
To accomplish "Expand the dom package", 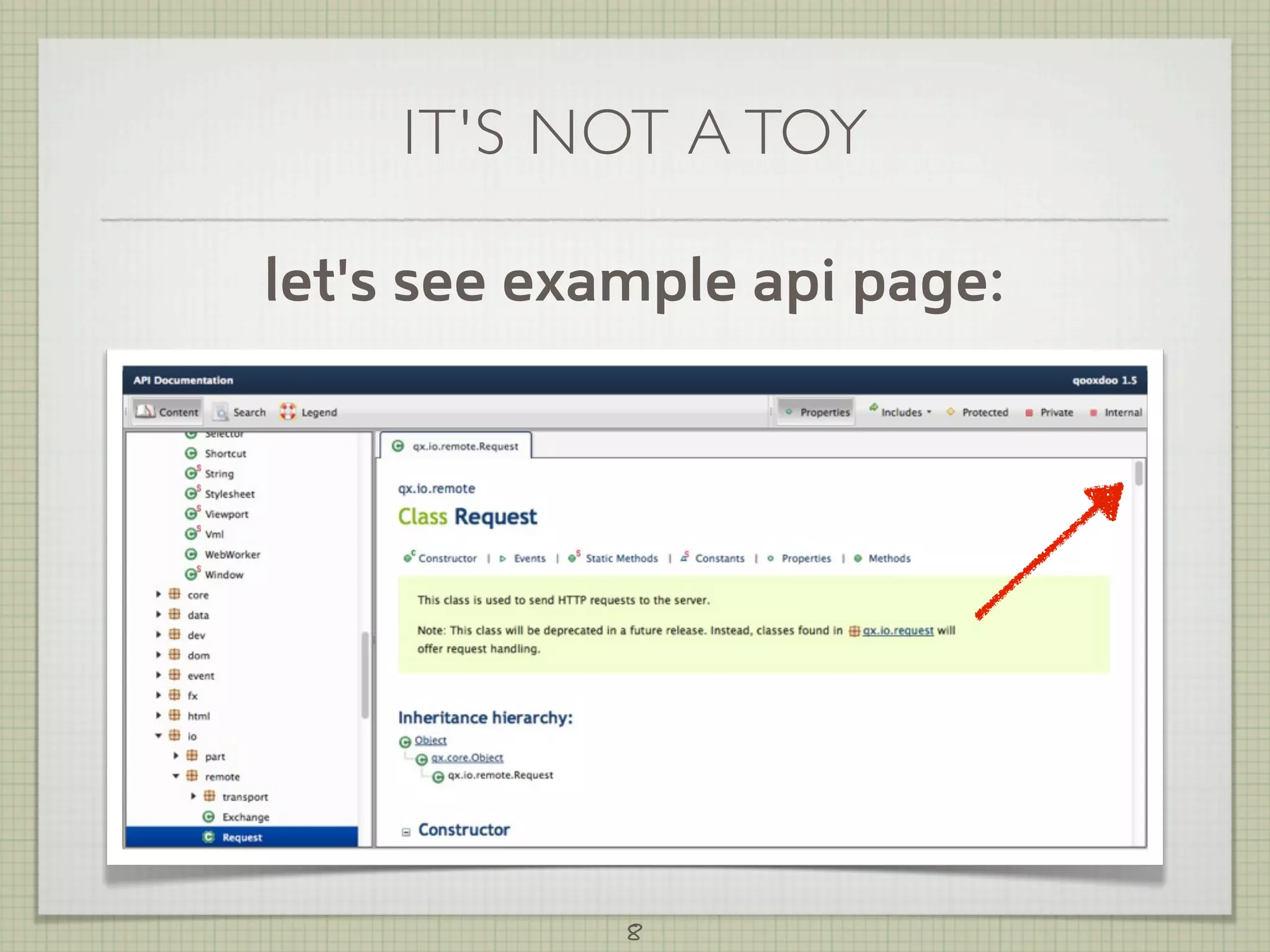I will [x=158, y=655].
